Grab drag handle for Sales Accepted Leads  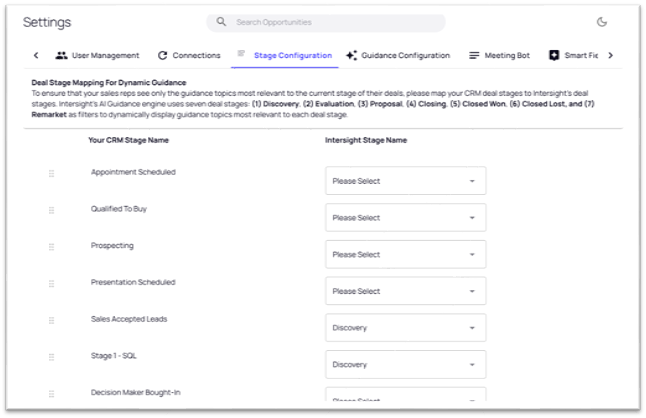pyautogui.click(x=51, y=320)
